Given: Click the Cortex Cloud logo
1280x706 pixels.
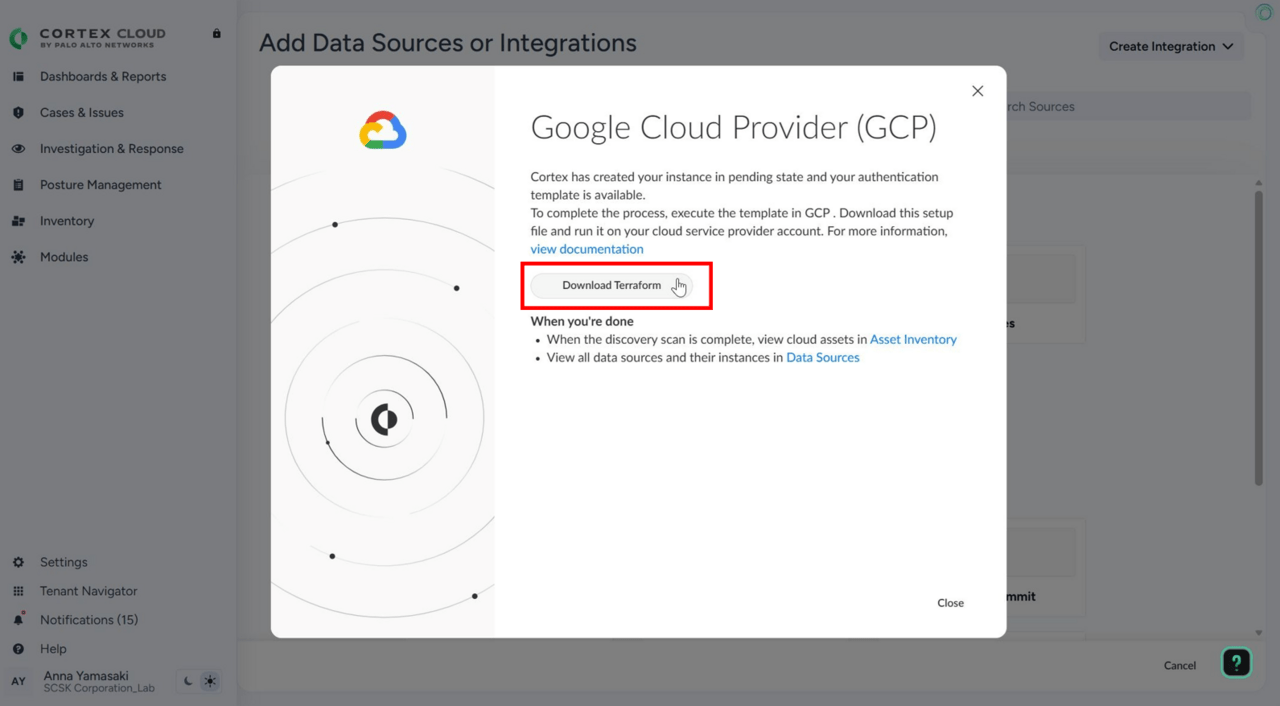Looking at the screenshot, I should tap(87, 38).
